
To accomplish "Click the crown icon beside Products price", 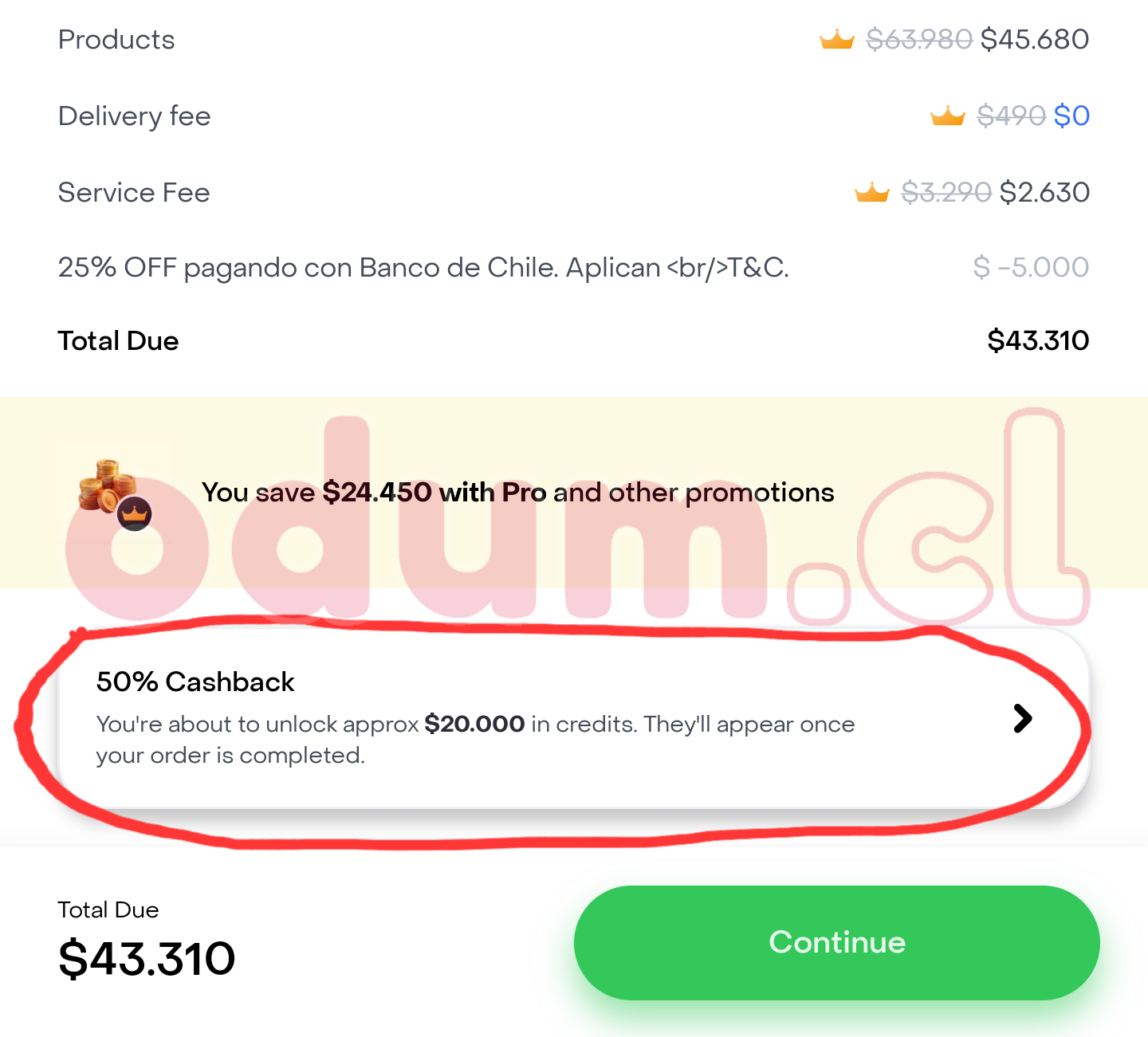I will point(837,39).
